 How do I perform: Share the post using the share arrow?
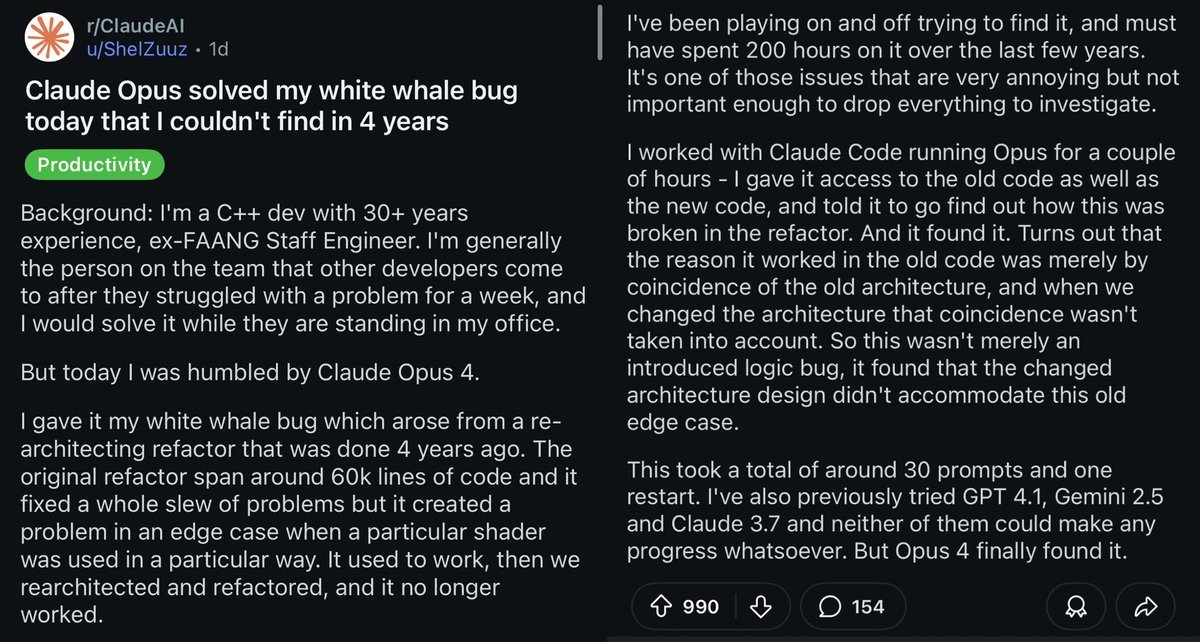(1146, 606)
